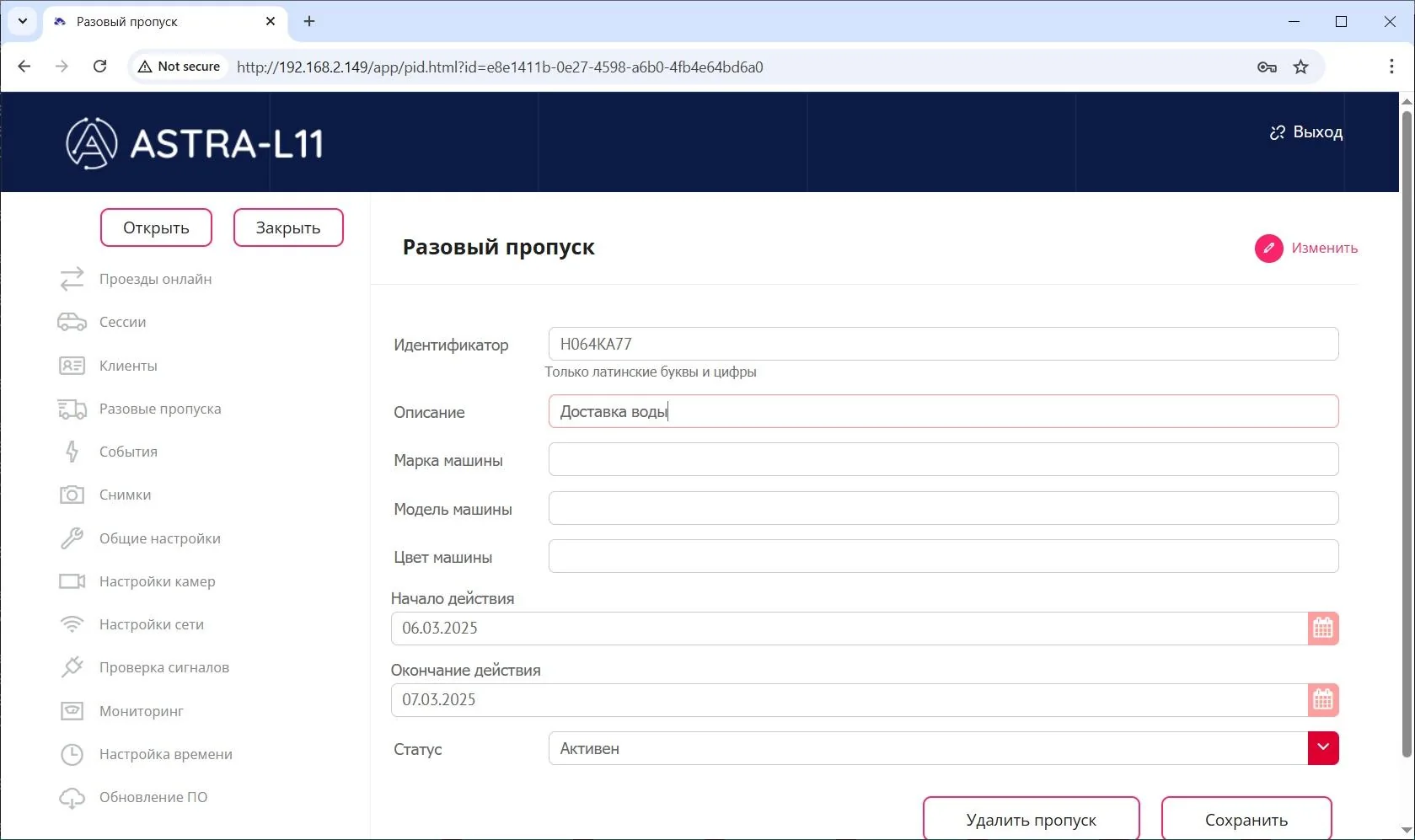The image size is (1415, 840).
Task: Select События in the sidebar menu
Action: pos(128,452)
